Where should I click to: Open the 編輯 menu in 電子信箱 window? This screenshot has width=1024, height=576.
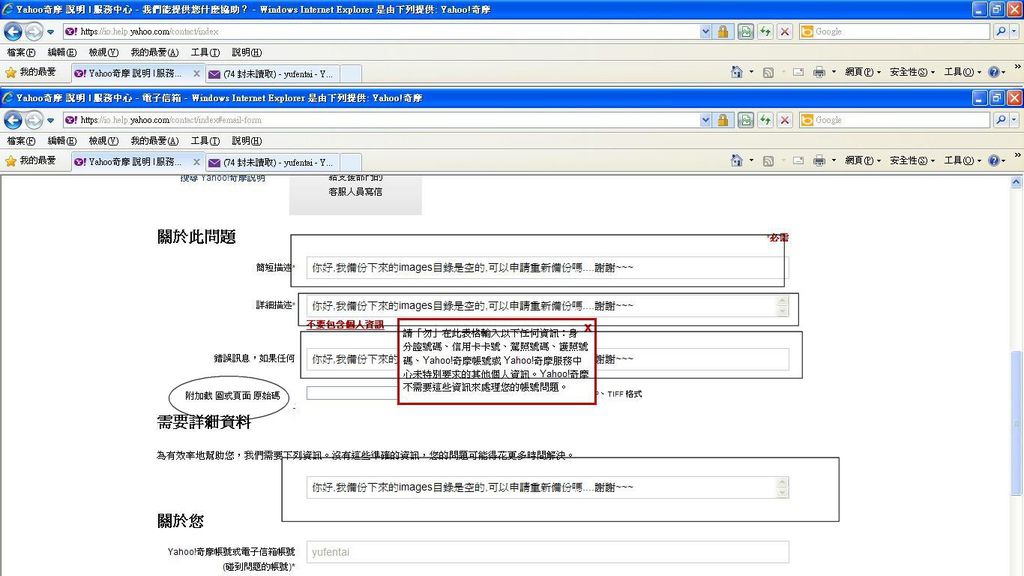(62, 141)
